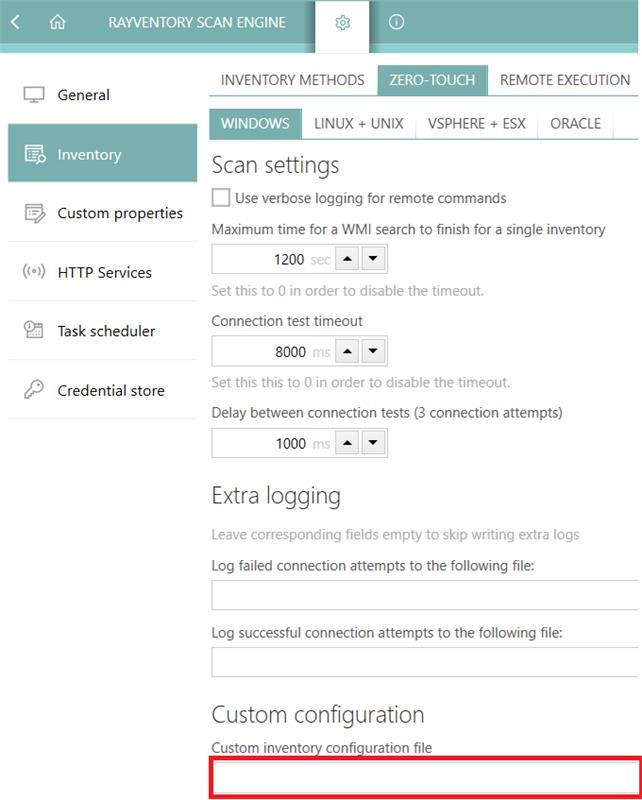Click the Credential store key icon
This screenshot has height=800, width=642.
(34, 389)
